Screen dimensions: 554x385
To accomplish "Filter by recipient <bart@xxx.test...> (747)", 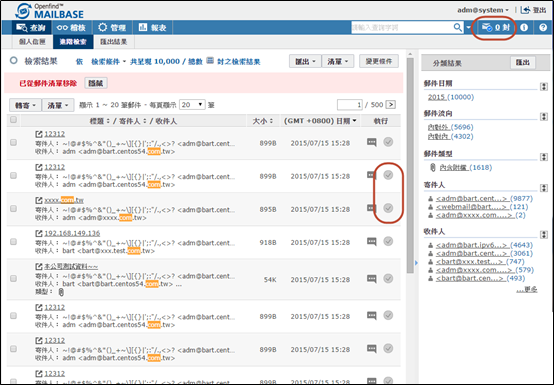I will (x=481, y=261).
